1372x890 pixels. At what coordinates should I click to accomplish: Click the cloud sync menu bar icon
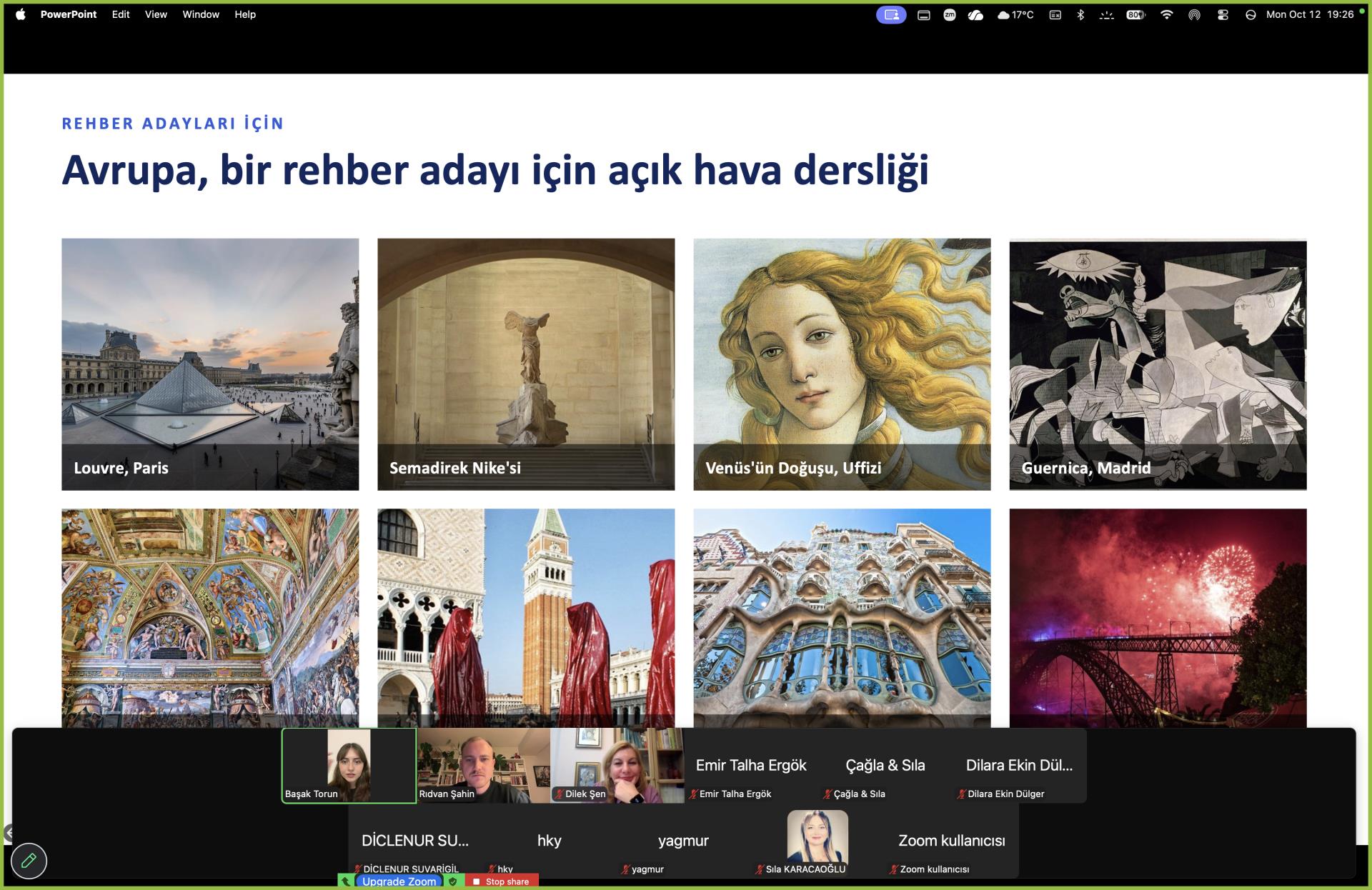(x=975, y=15)
